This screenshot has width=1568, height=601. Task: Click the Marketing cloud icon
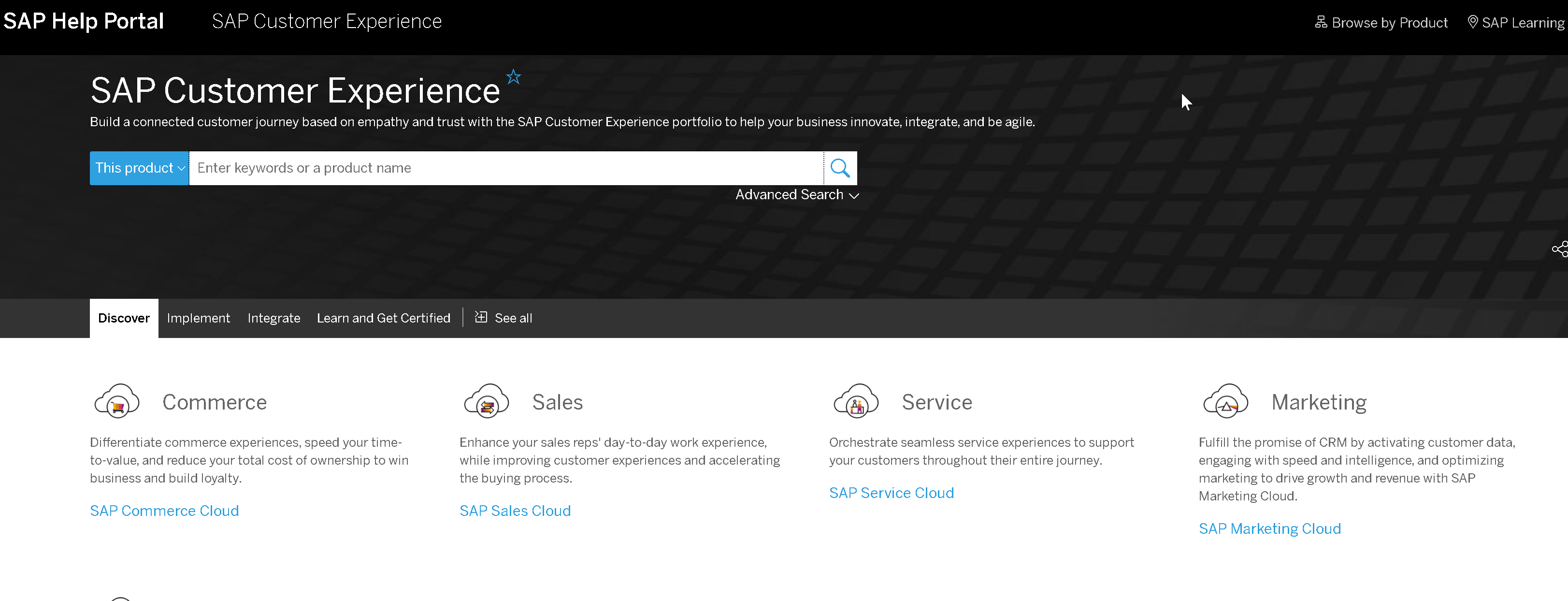(x=1225, y=401)
